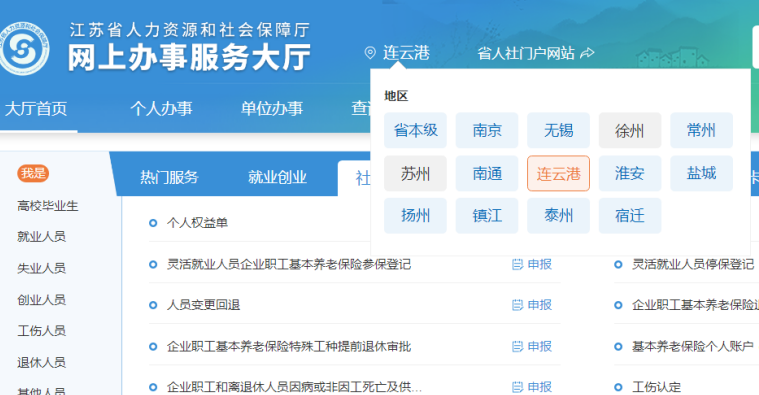Open 基本养老保险个人账户 service
Viewport: 759px width, 395px height.
click(693, 347)
